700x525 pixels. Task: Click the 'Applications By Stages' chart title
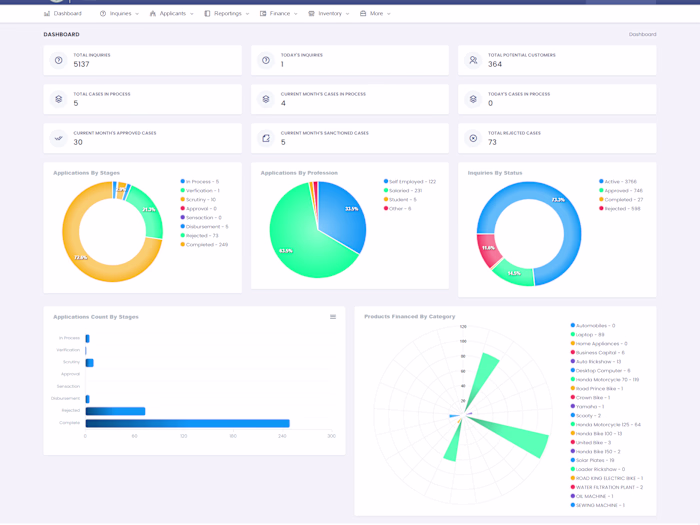point(87,173)
